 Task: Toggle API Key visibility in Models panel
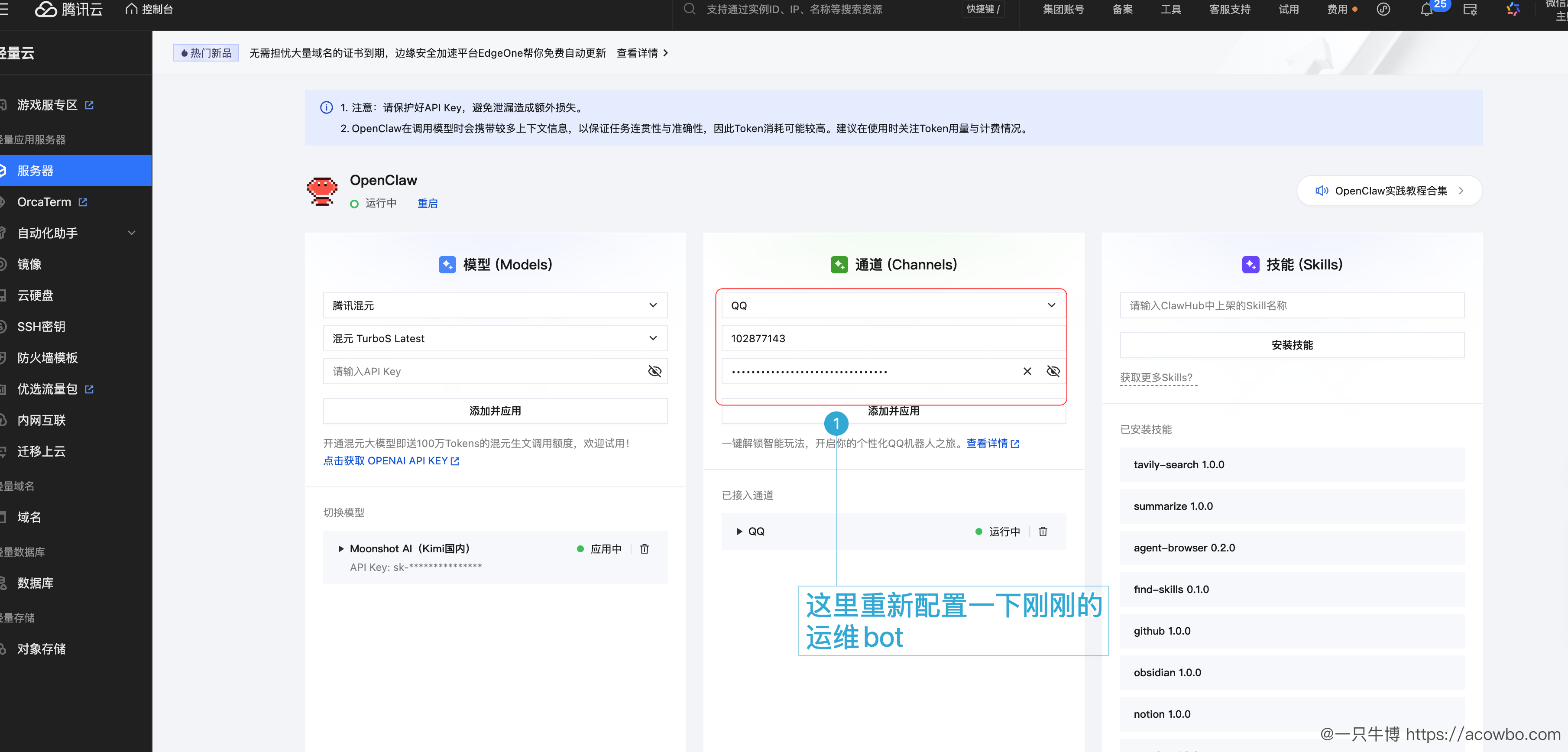click(655, 371)
